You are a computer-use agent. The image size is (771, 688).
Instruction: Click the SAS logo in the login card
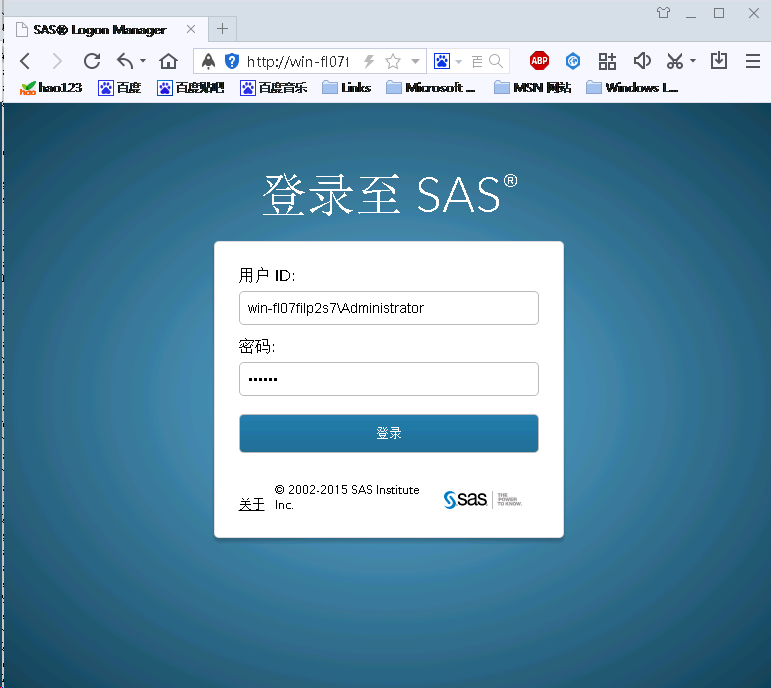click(482, 500)
